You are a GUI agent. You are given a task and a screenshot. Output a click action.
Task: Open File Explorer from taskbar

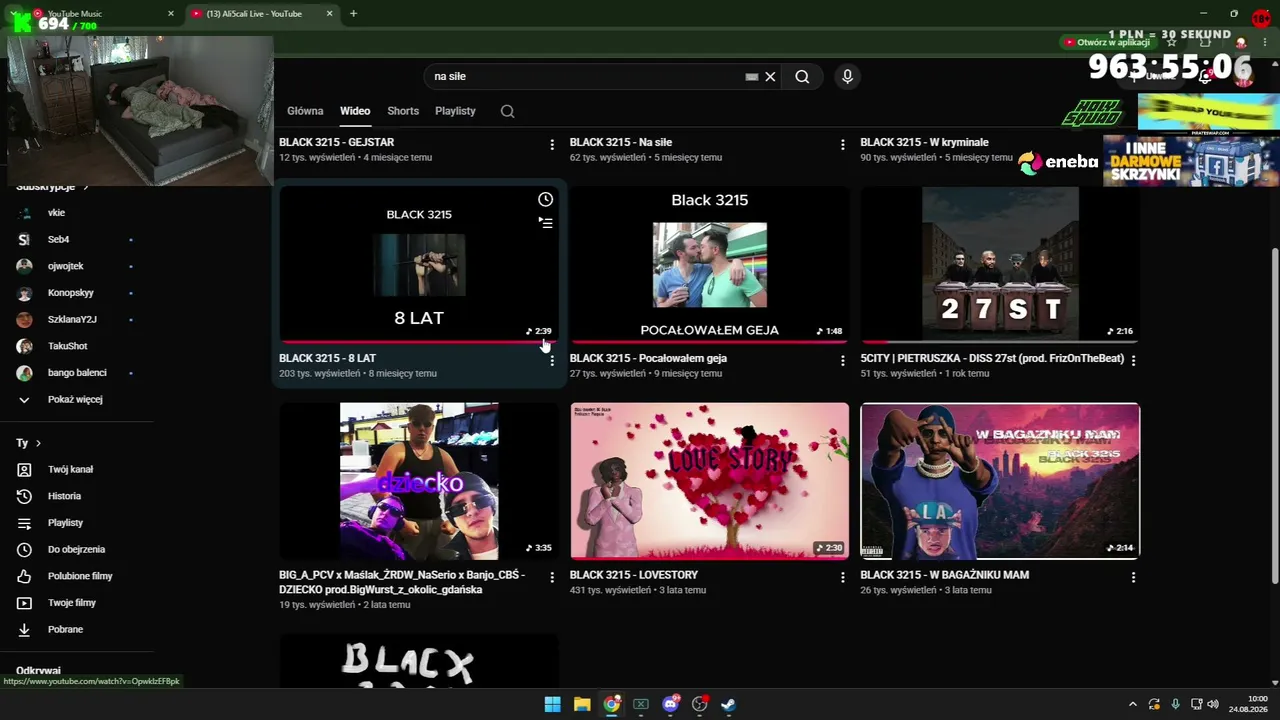point(582,704)
